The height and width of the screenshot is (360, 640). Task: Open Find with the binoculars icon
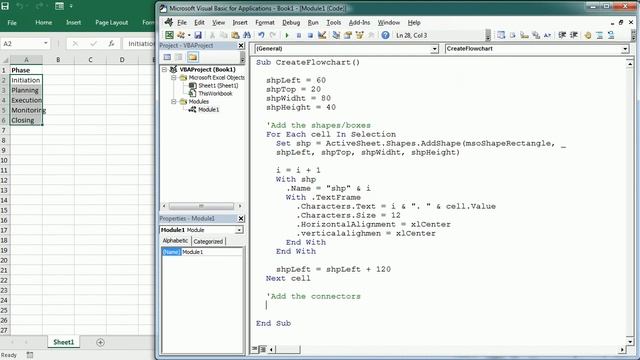pyautogui.click(x=247, y=36)
